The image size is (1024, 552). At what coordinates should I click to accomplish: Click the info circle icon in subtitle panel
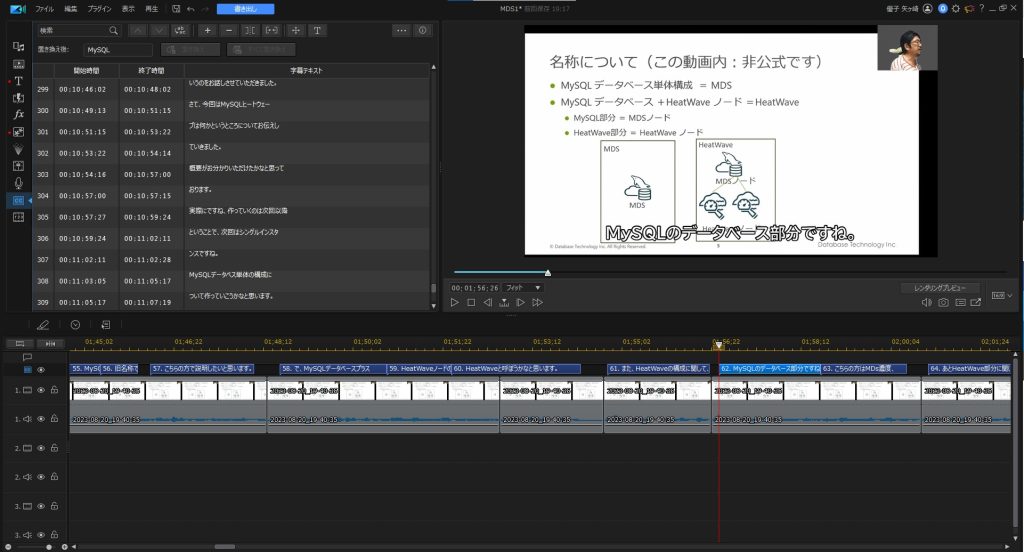(x=423, y=31)
